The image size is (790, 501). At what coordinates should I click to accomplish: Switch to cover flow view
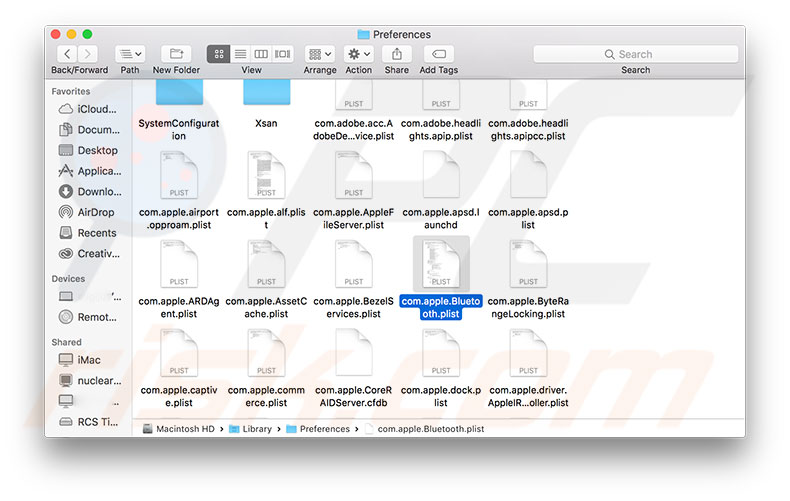point(282,54)
